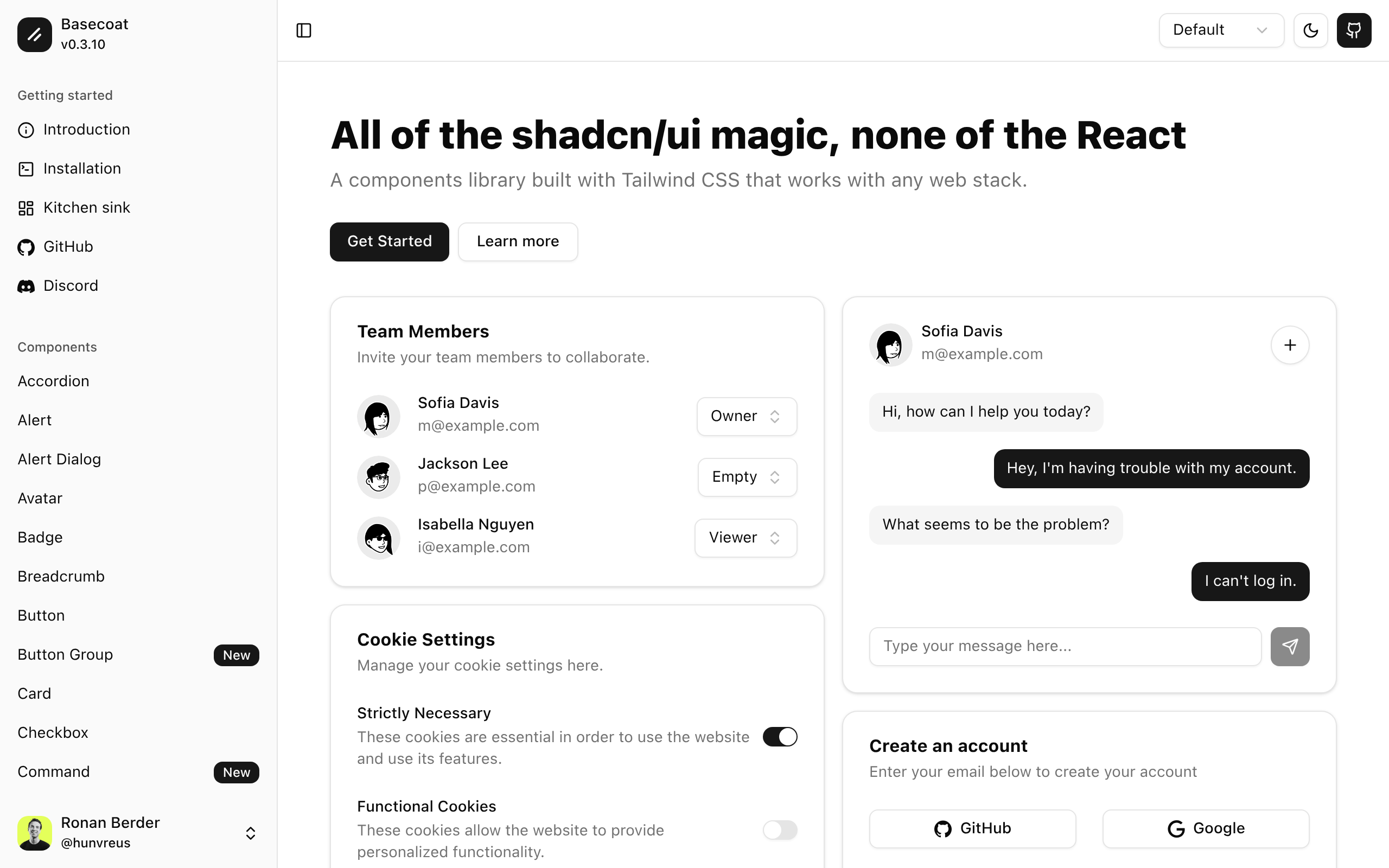Sign up with Google button
The image size is (1389, 868).
(1205, 828)
